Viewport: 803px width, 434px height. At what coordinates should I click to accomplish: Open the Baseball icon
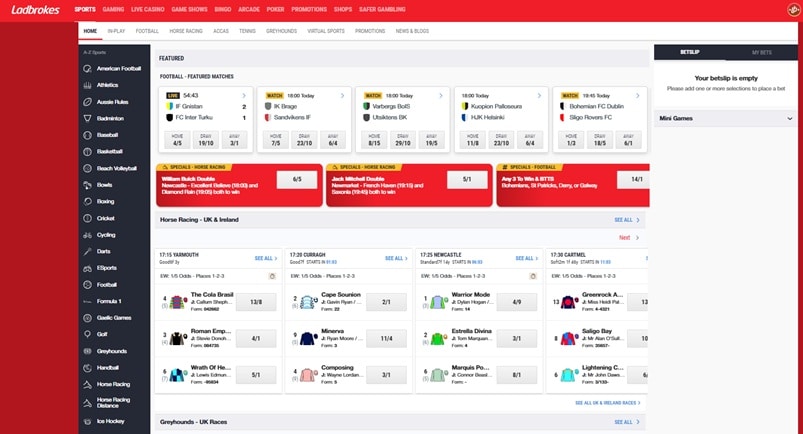point(88,135)
